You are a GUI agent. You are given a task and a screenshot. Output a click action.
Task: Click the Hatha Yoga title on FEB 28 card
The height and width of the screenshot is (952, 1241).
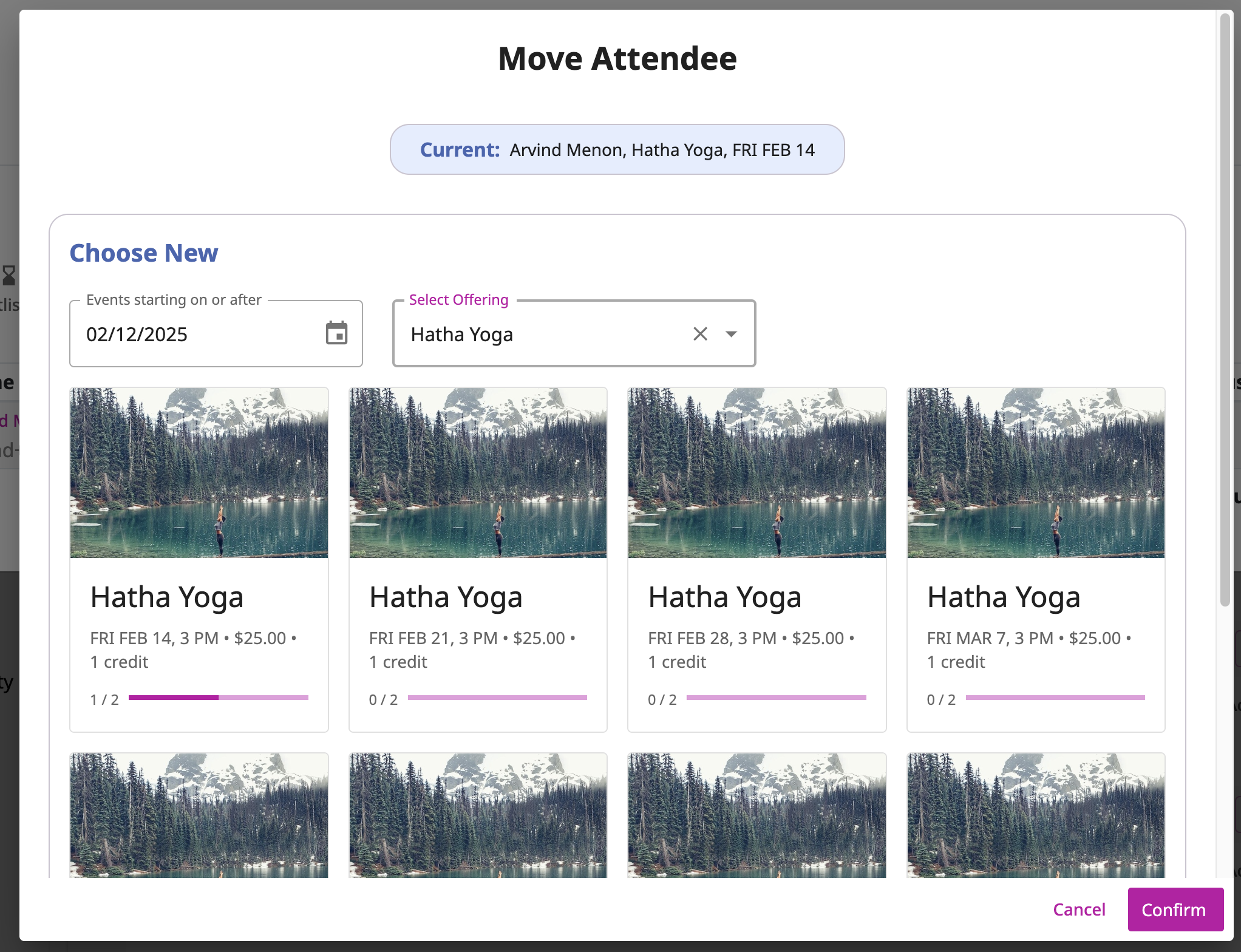725,597
